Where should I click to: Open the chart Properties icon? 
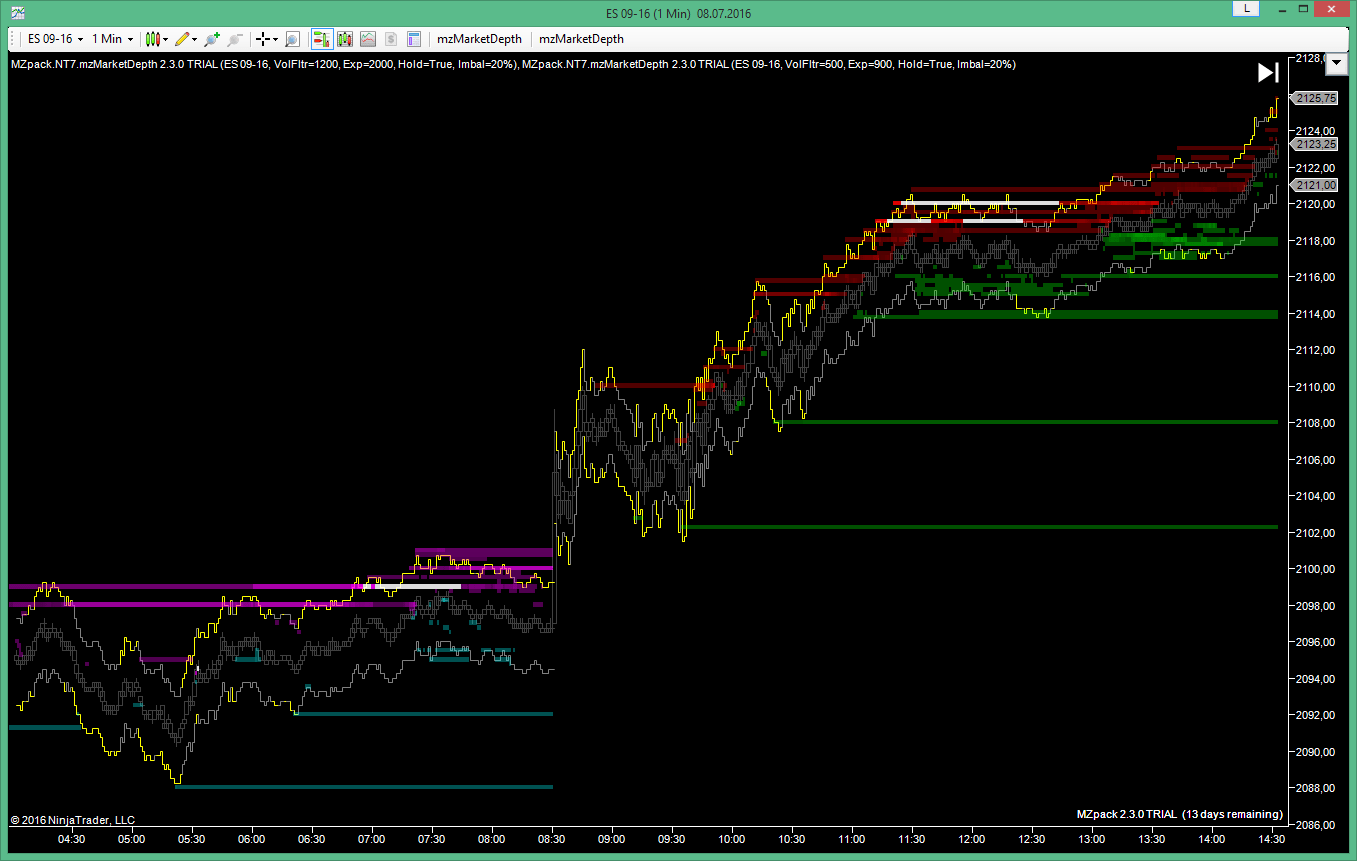[414, 39]
